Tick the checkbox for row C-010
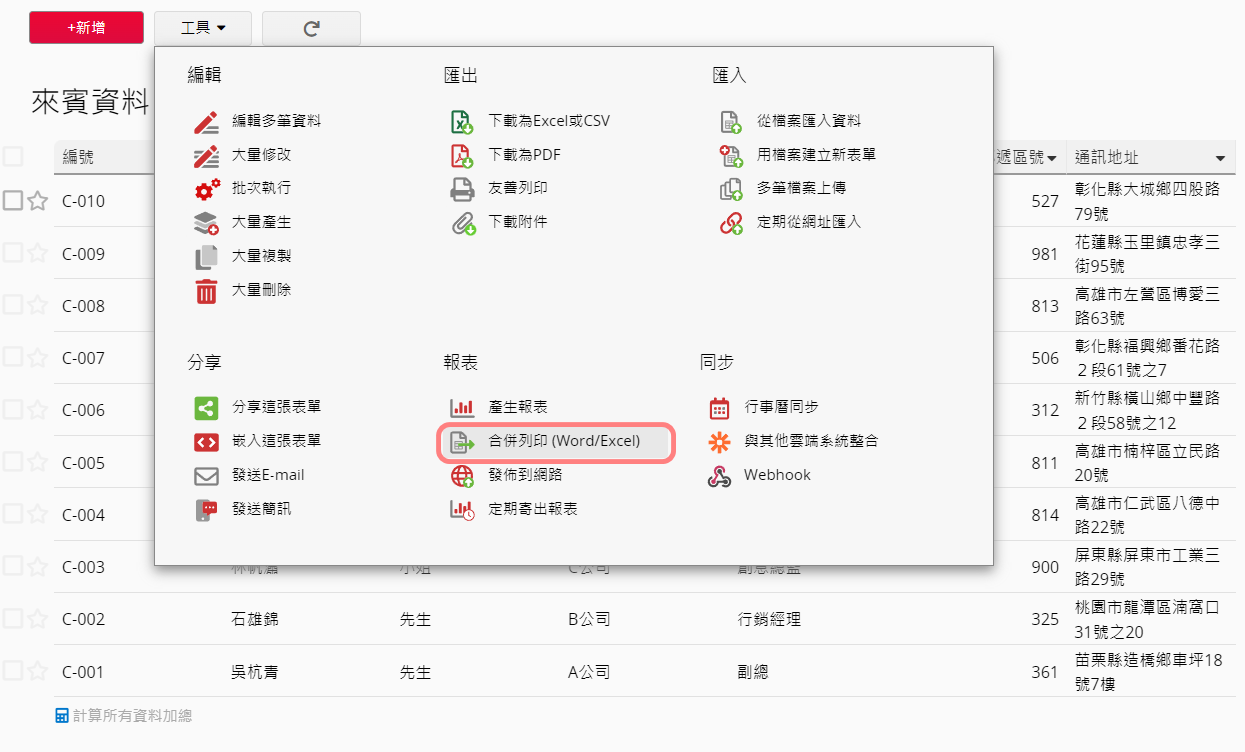Viewport: 1245px width, 752px height. point(12,201)
